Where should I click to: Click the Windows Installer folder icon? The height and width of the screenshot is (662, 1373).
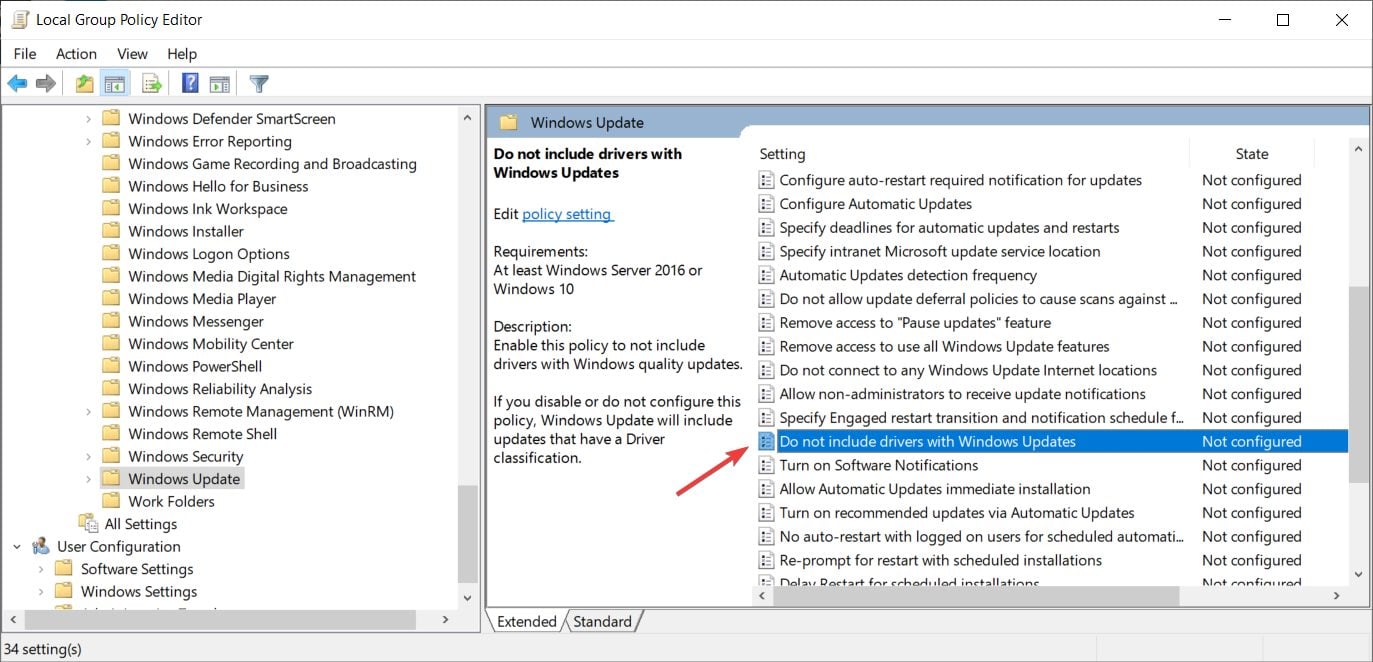pos(111,231)
